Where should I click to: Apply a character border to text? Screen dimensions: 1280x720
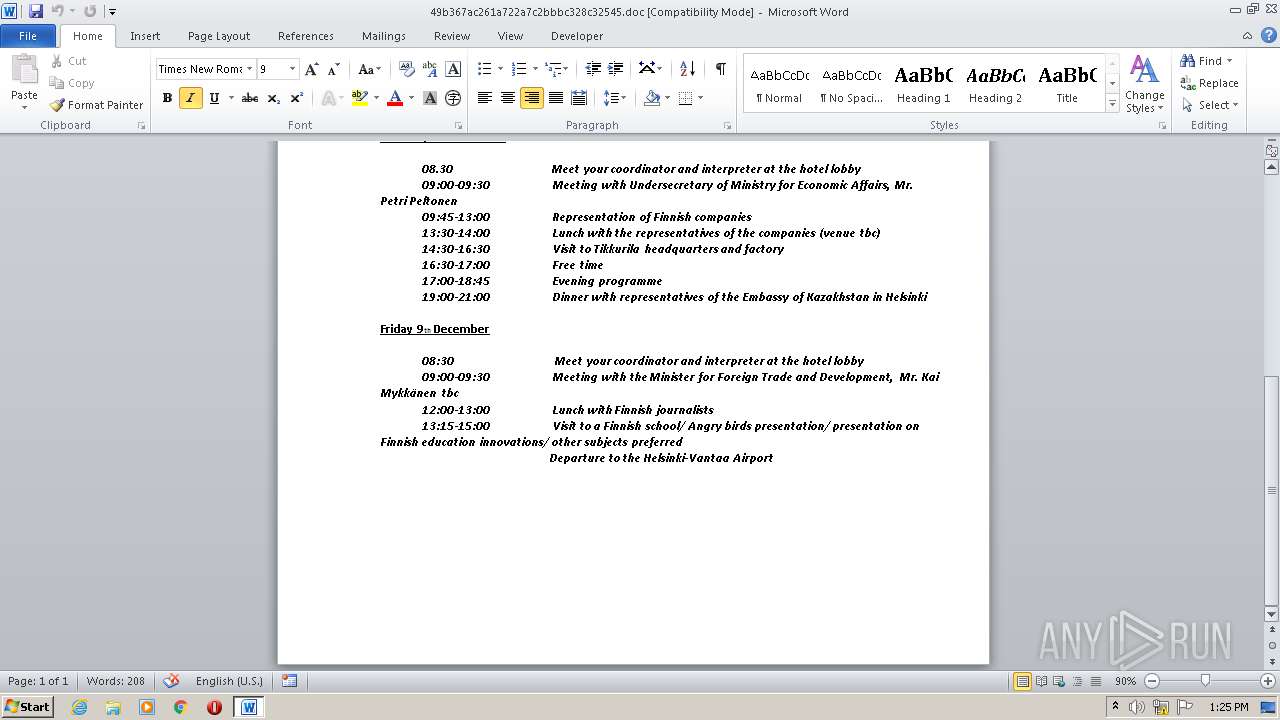tap(453, 69)
